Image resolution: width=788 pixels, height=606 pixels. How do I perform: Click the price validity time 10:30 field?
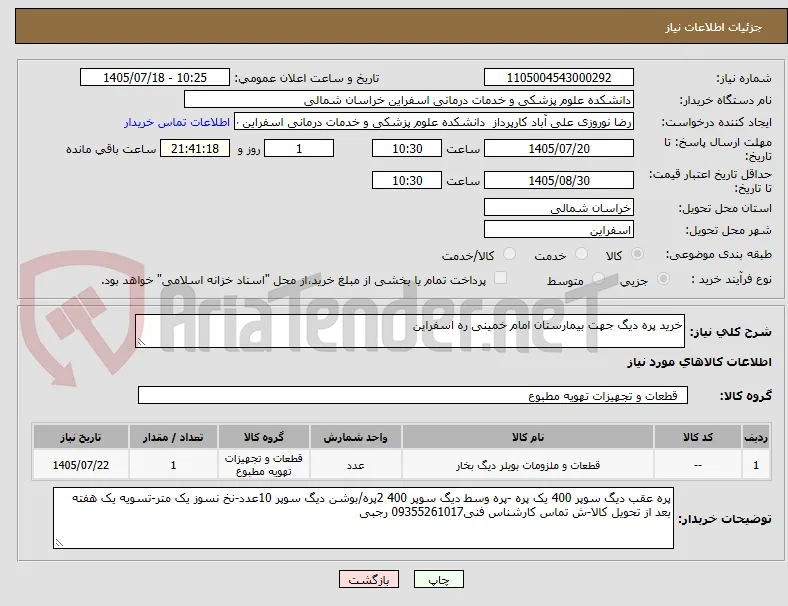(x=407, y=180)
